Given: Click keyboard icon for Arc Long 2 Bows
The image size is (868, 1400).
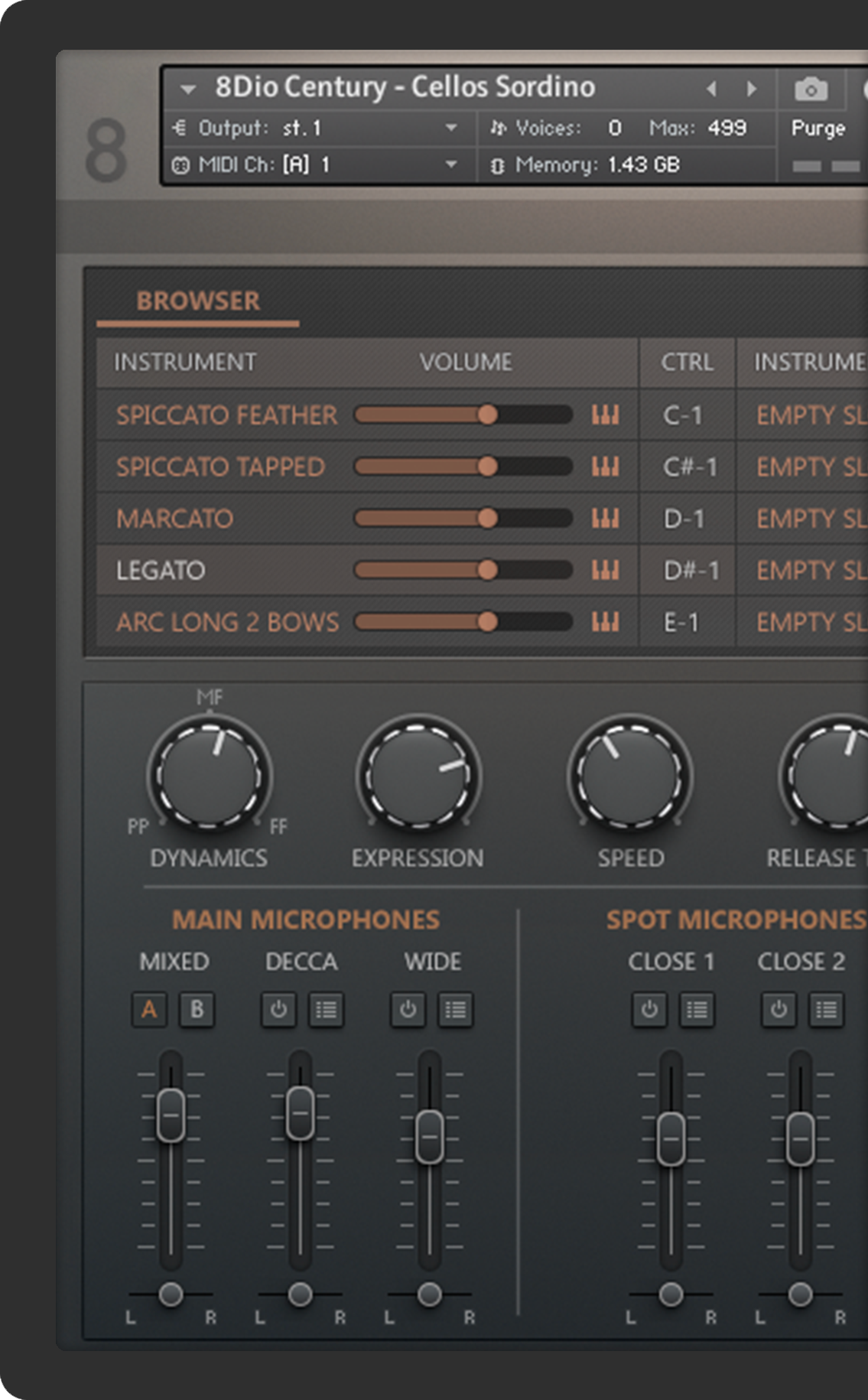Looking at the screenshot, I should click(x=605, y=622).
